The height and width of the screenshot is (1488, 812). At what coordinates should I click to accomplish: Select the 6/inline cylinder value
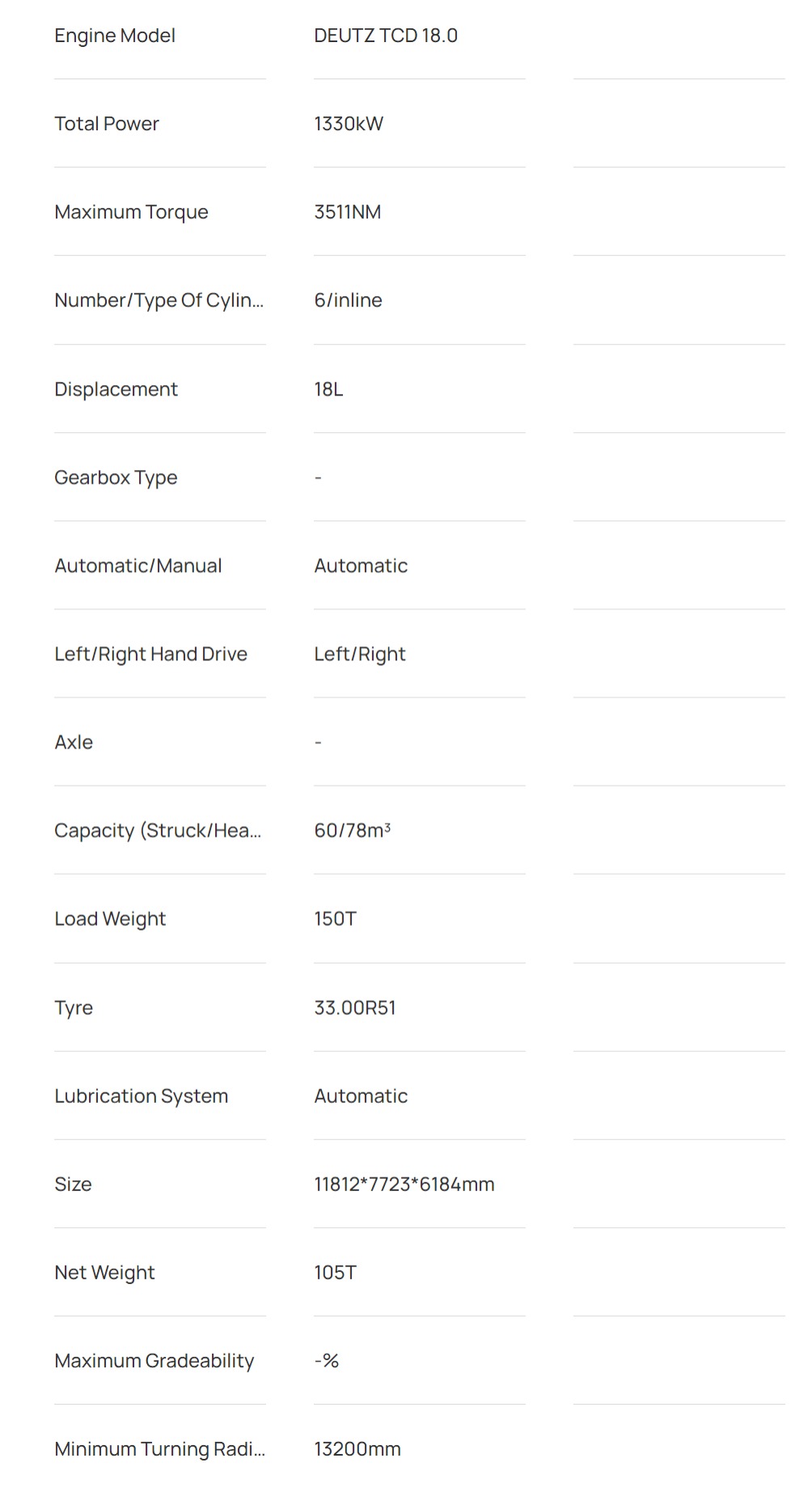click(348, 300)
